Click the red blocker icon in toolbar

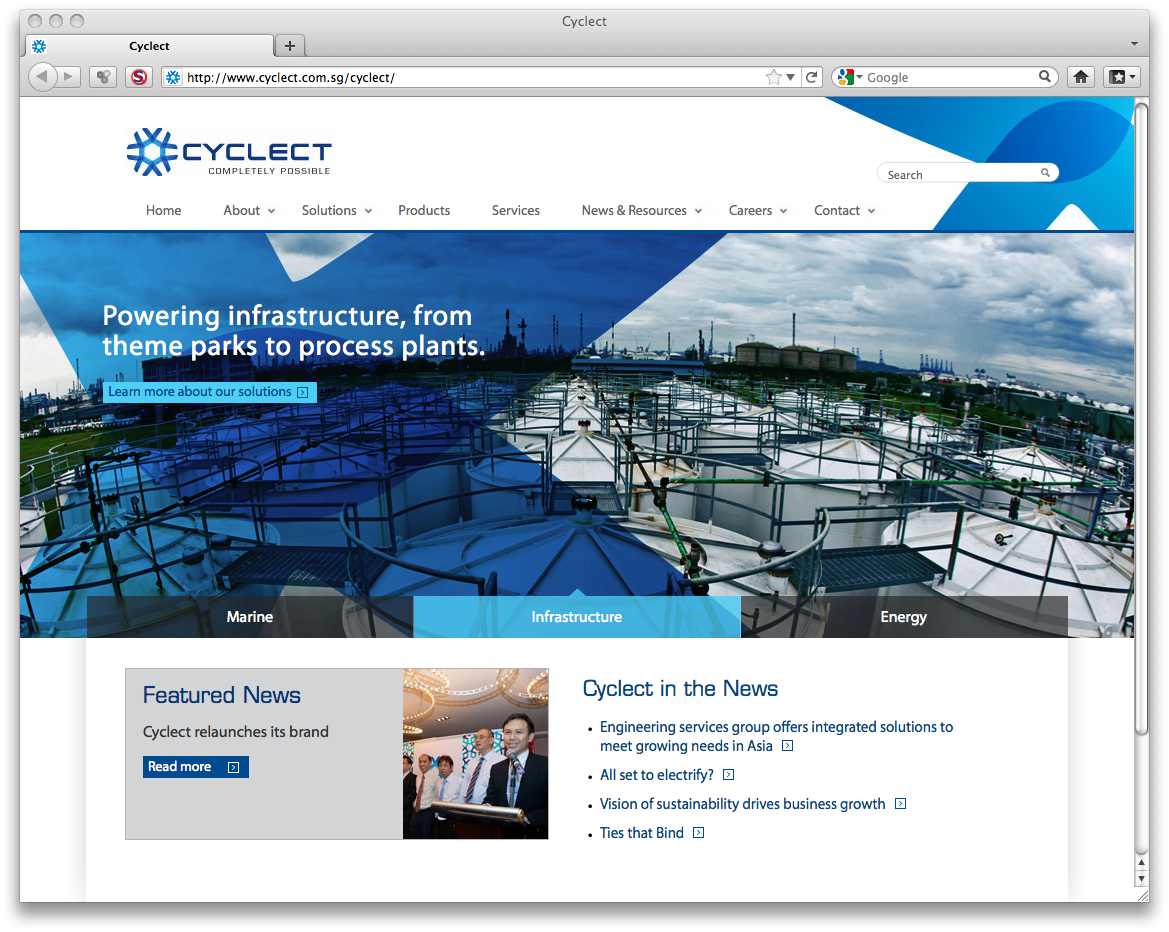coord(138,77)
